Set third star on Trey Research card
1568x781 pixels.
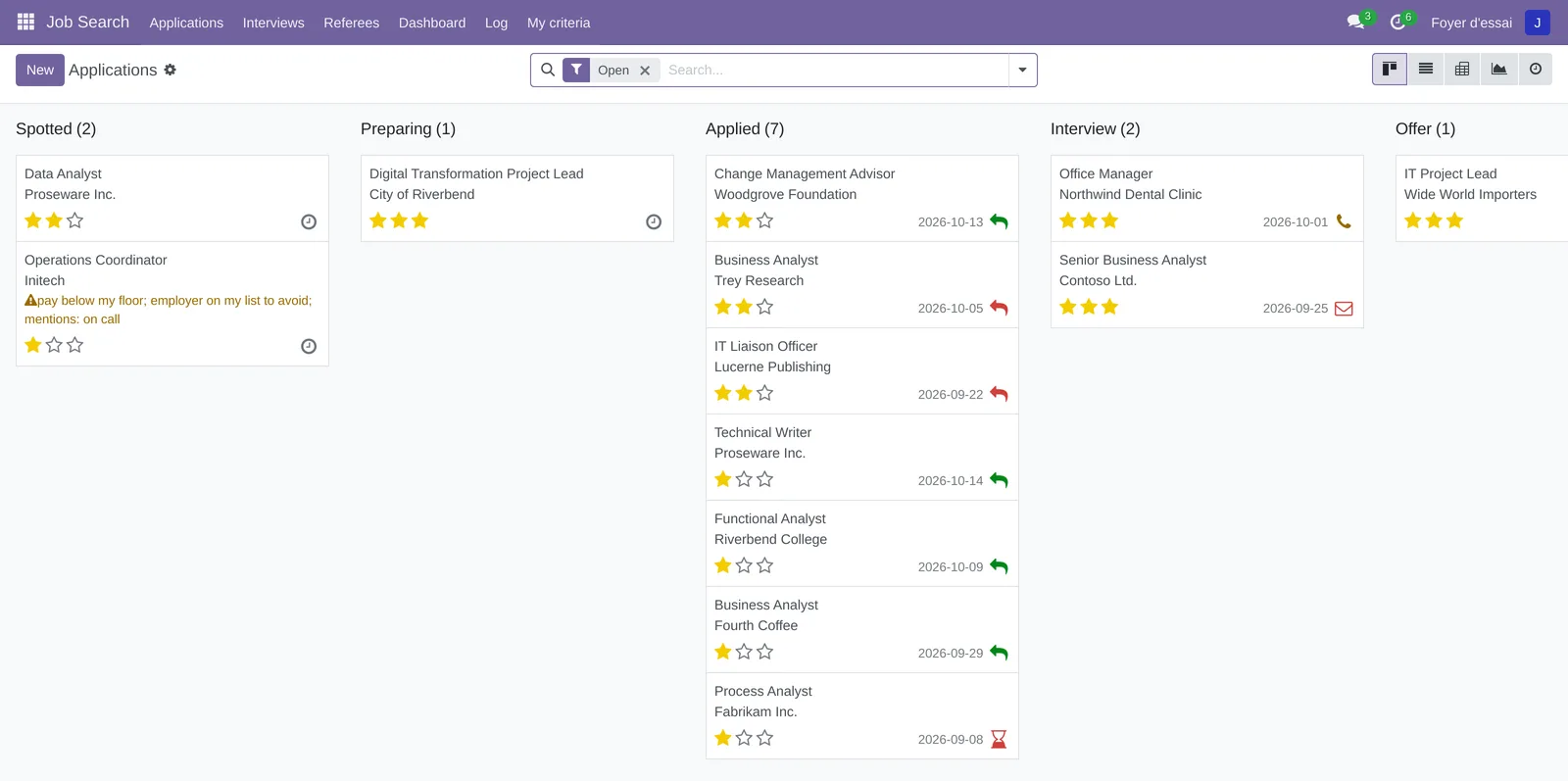point(765,307)
